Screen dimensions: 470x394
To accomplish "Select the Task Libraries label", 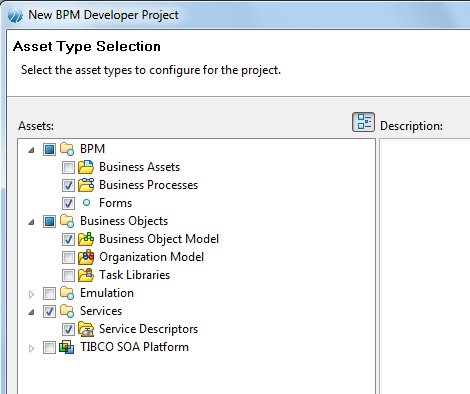I will click(x=134, y=275).
